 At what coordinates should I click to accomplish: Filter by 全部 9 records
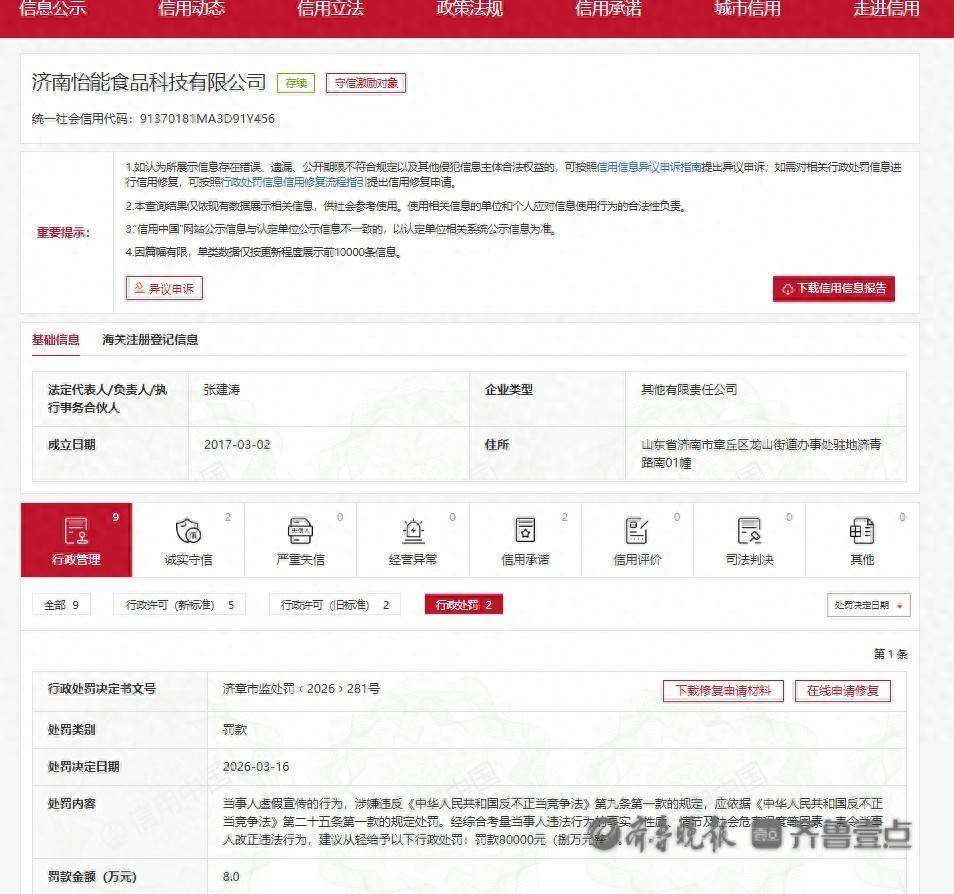tap(61, 605)
